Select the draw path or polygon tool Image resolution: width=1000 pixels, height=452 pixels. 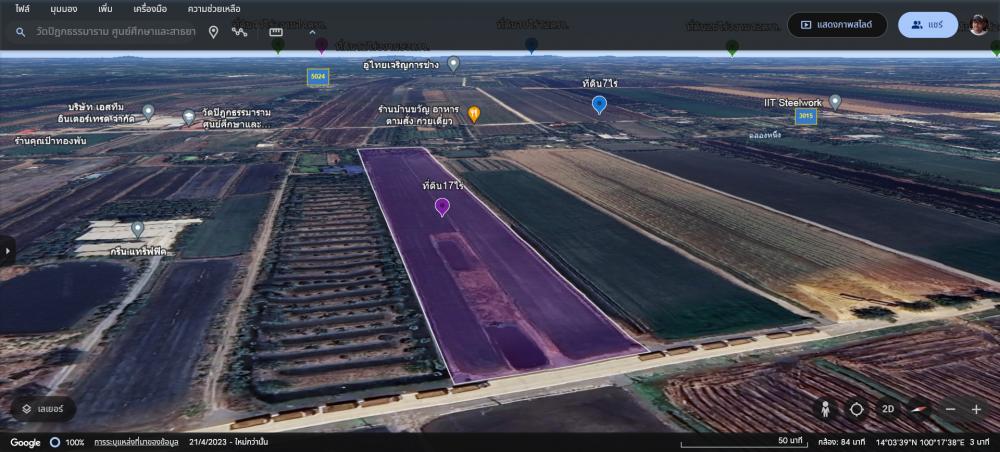point(240,32)
